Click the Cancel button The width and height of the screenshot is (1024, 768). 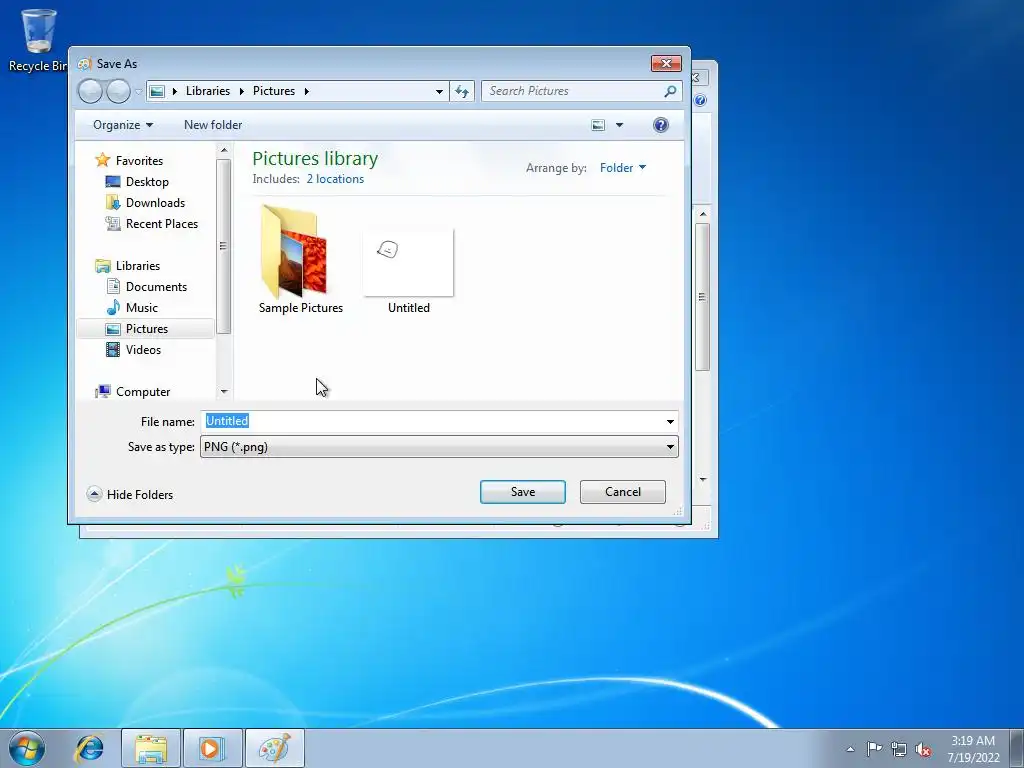point(622,492)
